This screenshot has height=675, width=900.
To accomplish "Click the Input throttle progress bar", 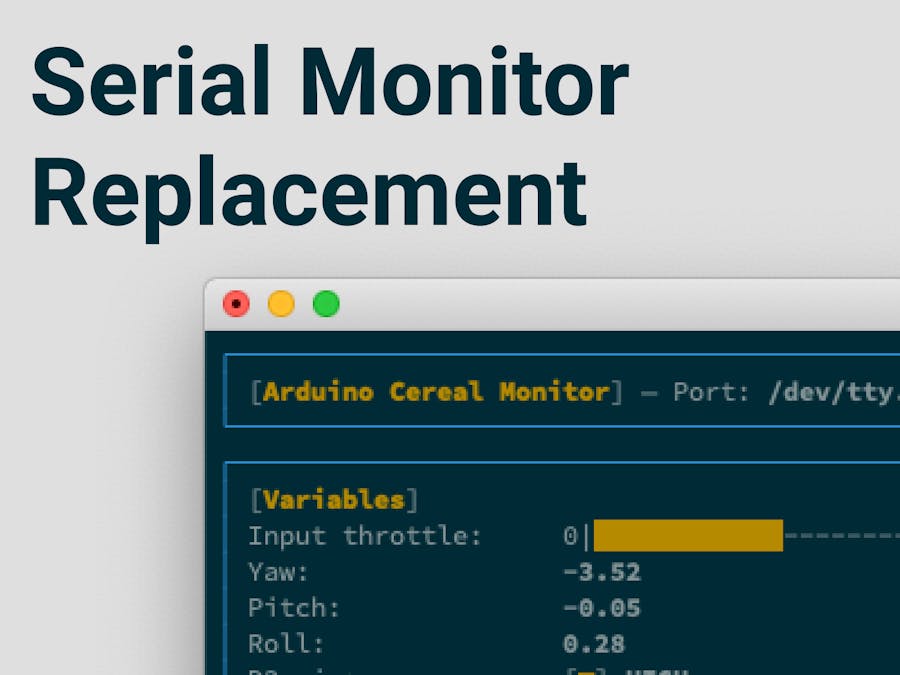I will click(x=746, y=536).
